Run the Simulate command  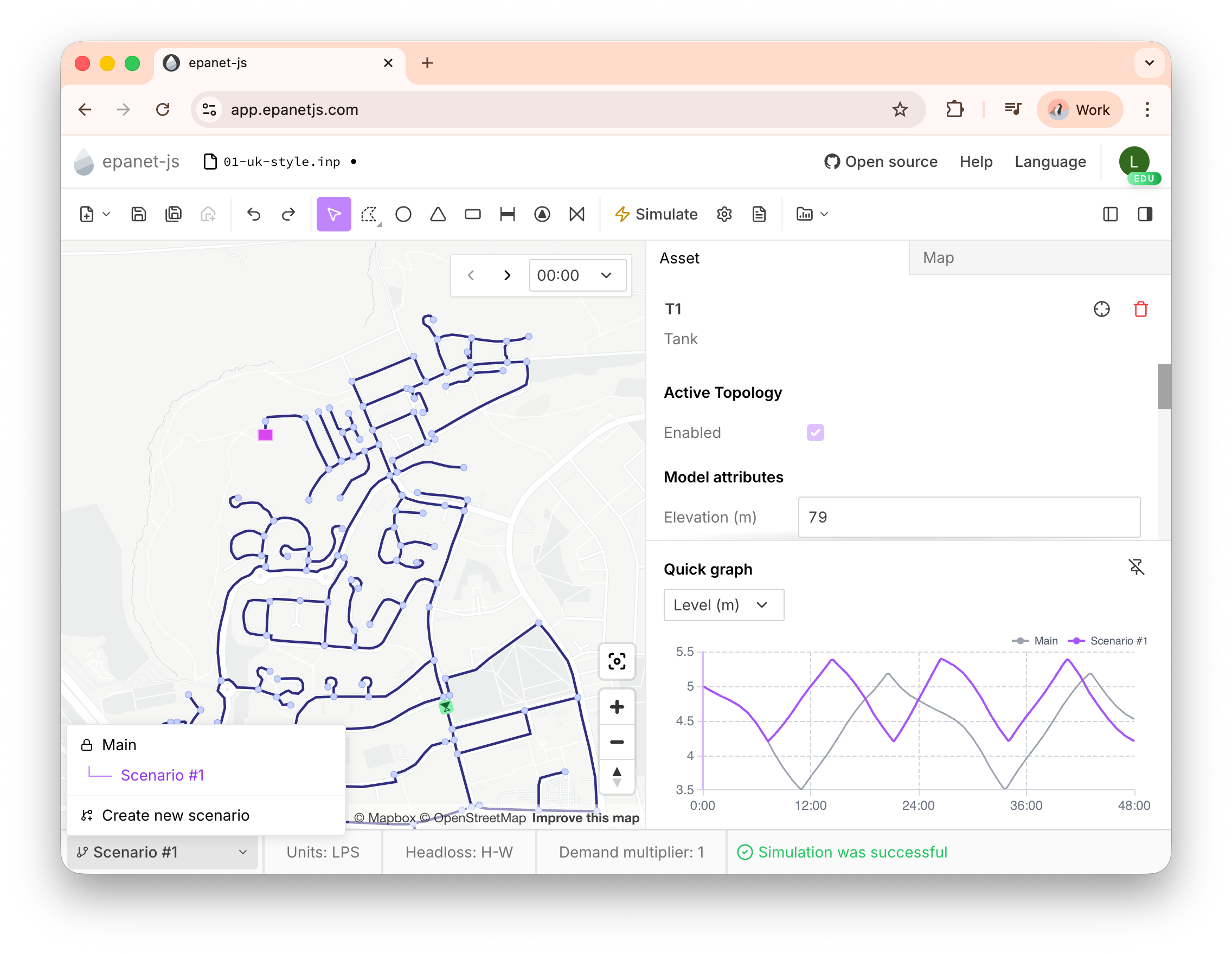pos(656,214)
